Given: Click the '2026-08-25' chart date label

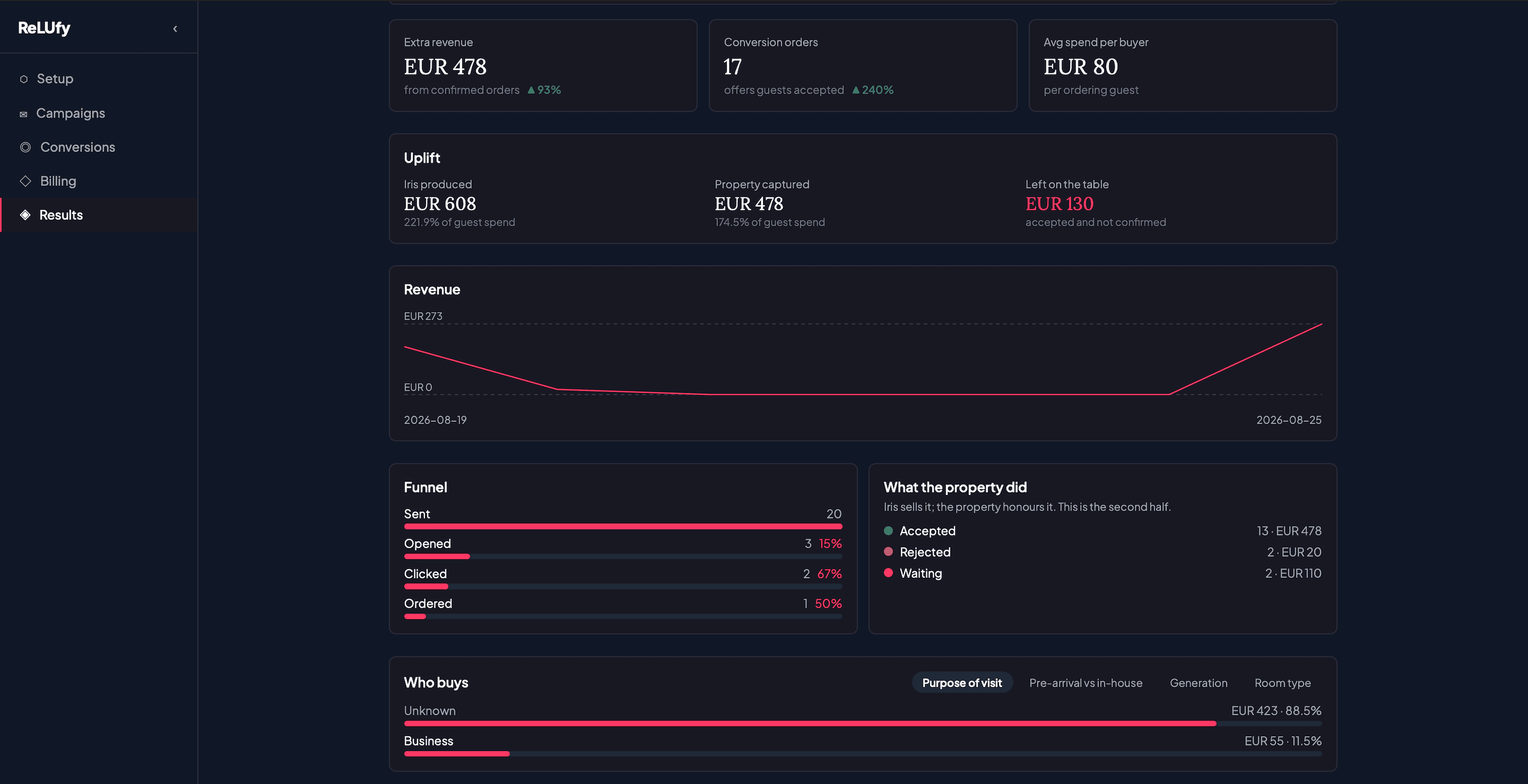Looking at the screenshot, I should [1288, 420].
